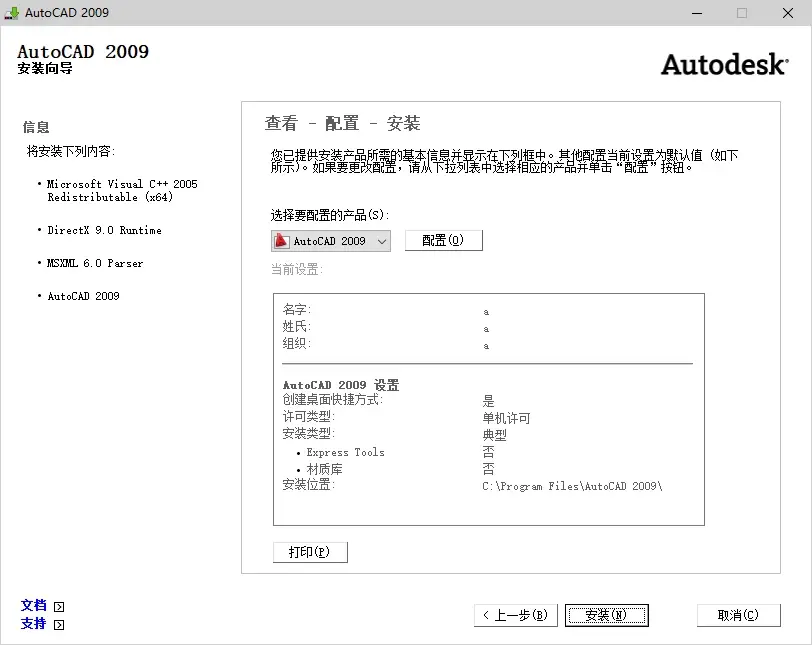Click the '选择要配置的产品(S):' label
This screenshot has height=645, width=812.
click(330, 215)
